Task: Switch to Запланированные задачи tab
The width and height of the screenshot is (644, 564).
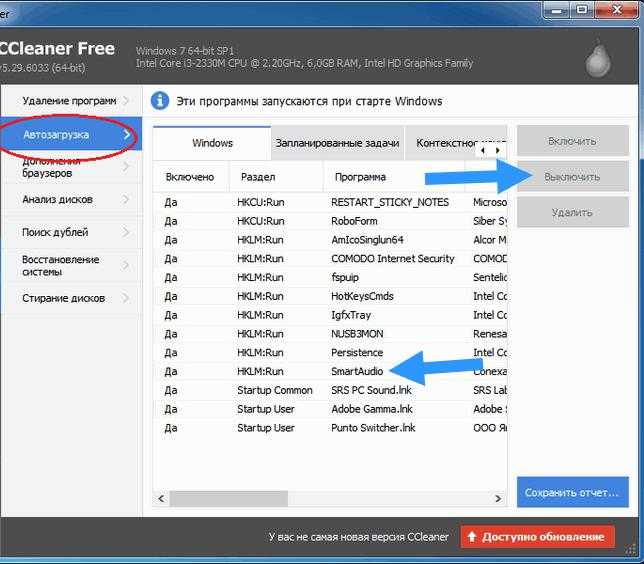Action: click(x=337, y=143)
